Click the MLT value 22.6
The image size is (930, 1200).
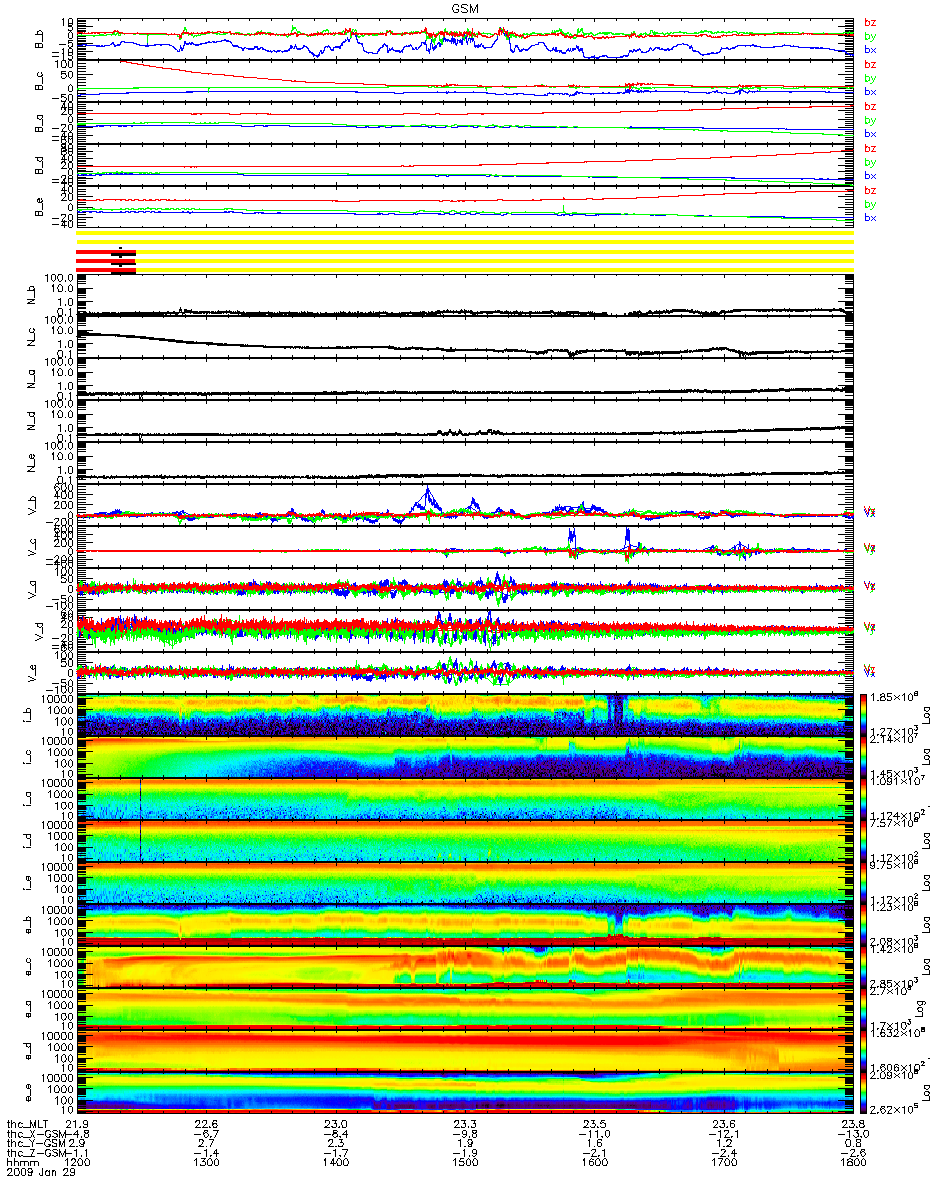[207, 1123]
